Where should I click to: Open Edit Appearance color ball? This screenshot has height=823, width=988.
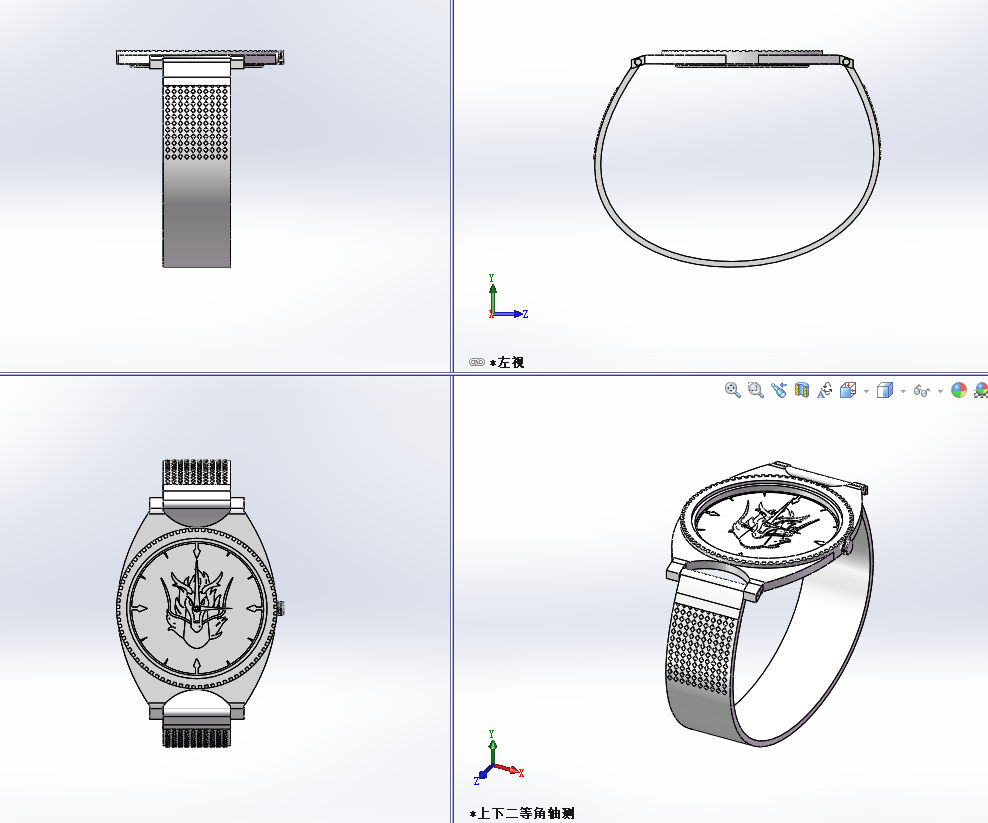pyautogui.click(x=959, y=390)
